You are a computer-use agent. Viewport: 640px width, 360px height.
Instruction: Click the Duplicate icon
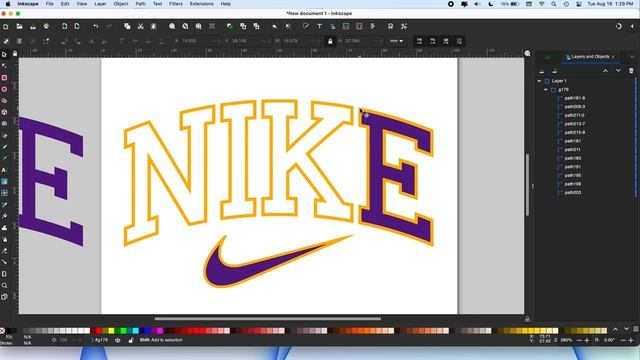pyautogui.click(x=230, y=27)
